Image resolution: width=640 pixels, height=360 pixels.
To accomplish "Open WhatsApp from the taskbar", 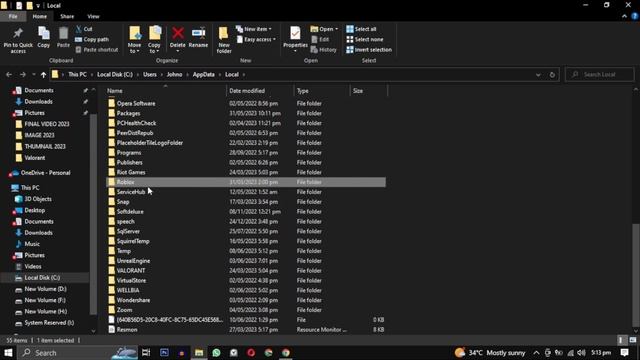I will coord(216,353).
